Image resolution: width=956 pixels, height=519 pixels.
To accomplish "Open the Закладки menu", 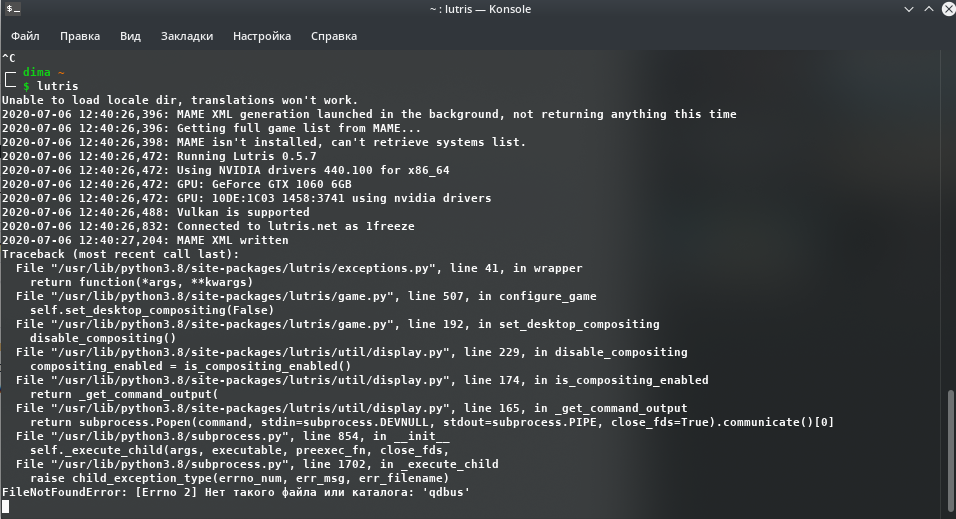I will click(187, 36).
